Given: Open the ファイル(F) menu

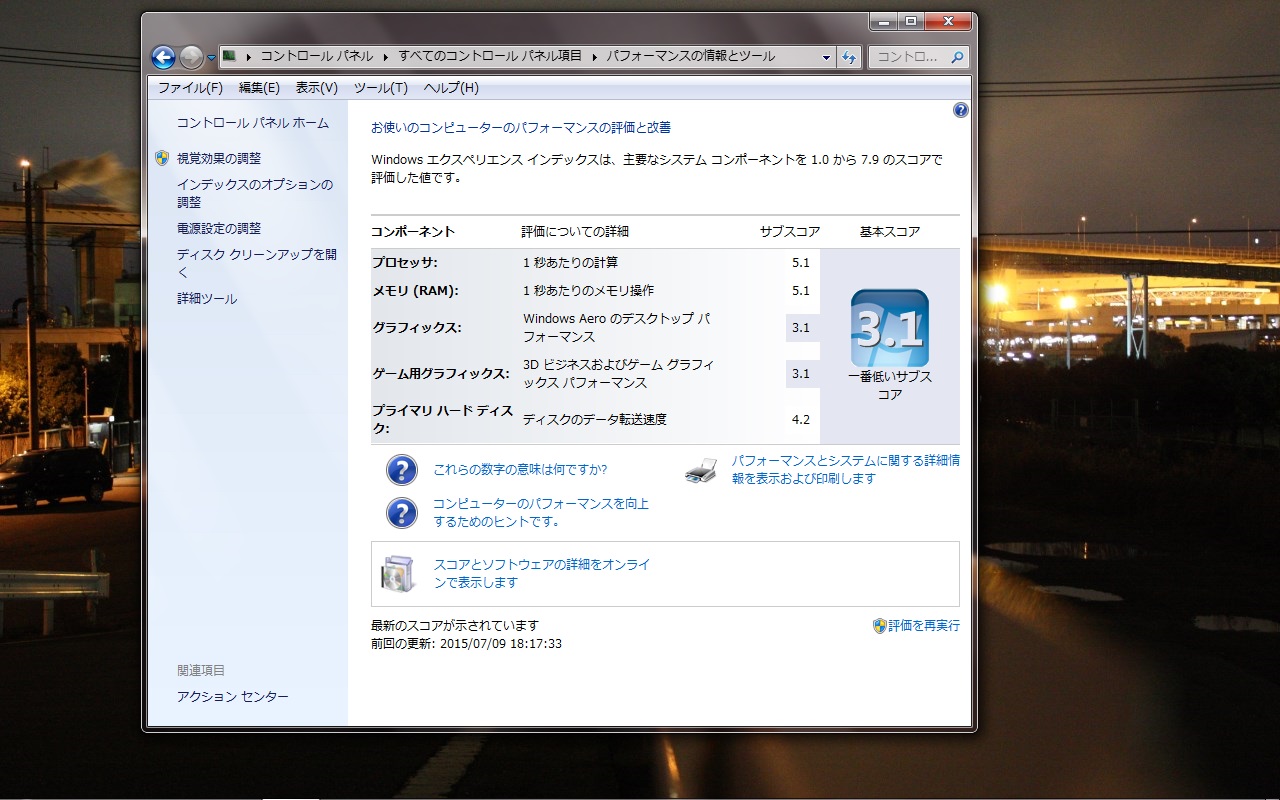Looking at the screenshot, I should click(190, 88).
